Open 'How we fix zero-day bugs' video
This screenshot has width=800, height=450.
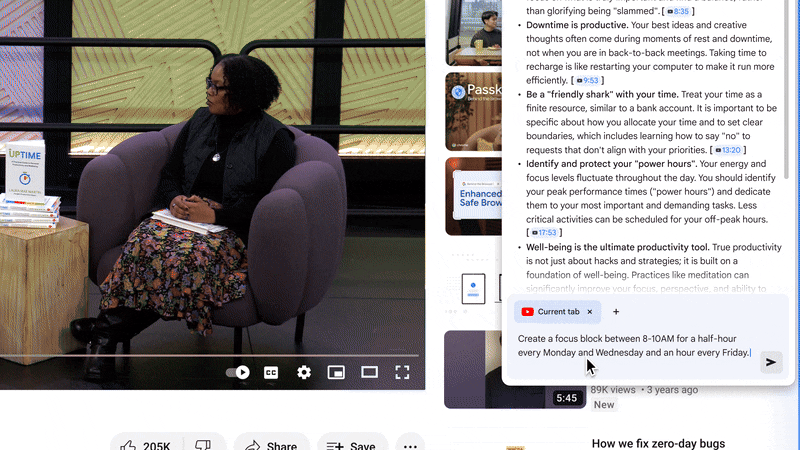click(x=658, y=443)
